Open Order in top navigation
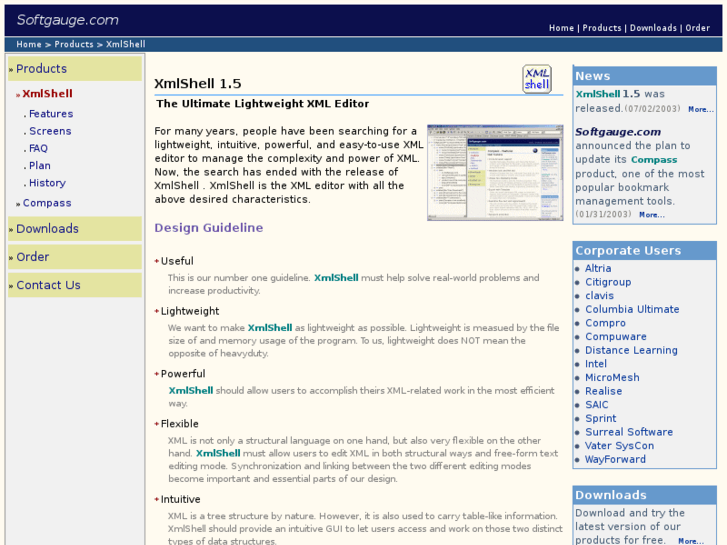The image size is (727, 545). pos(697,28)
